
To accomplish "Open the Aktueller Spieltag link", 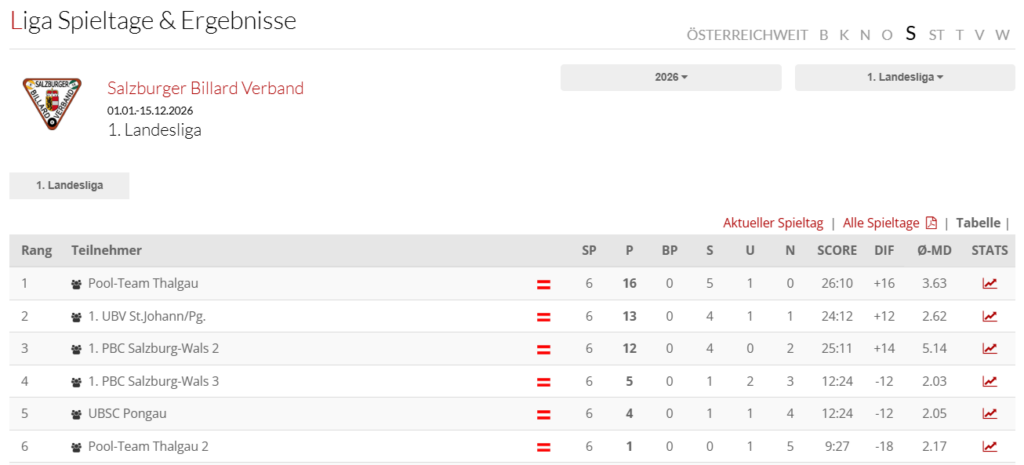I will point(773,223).
